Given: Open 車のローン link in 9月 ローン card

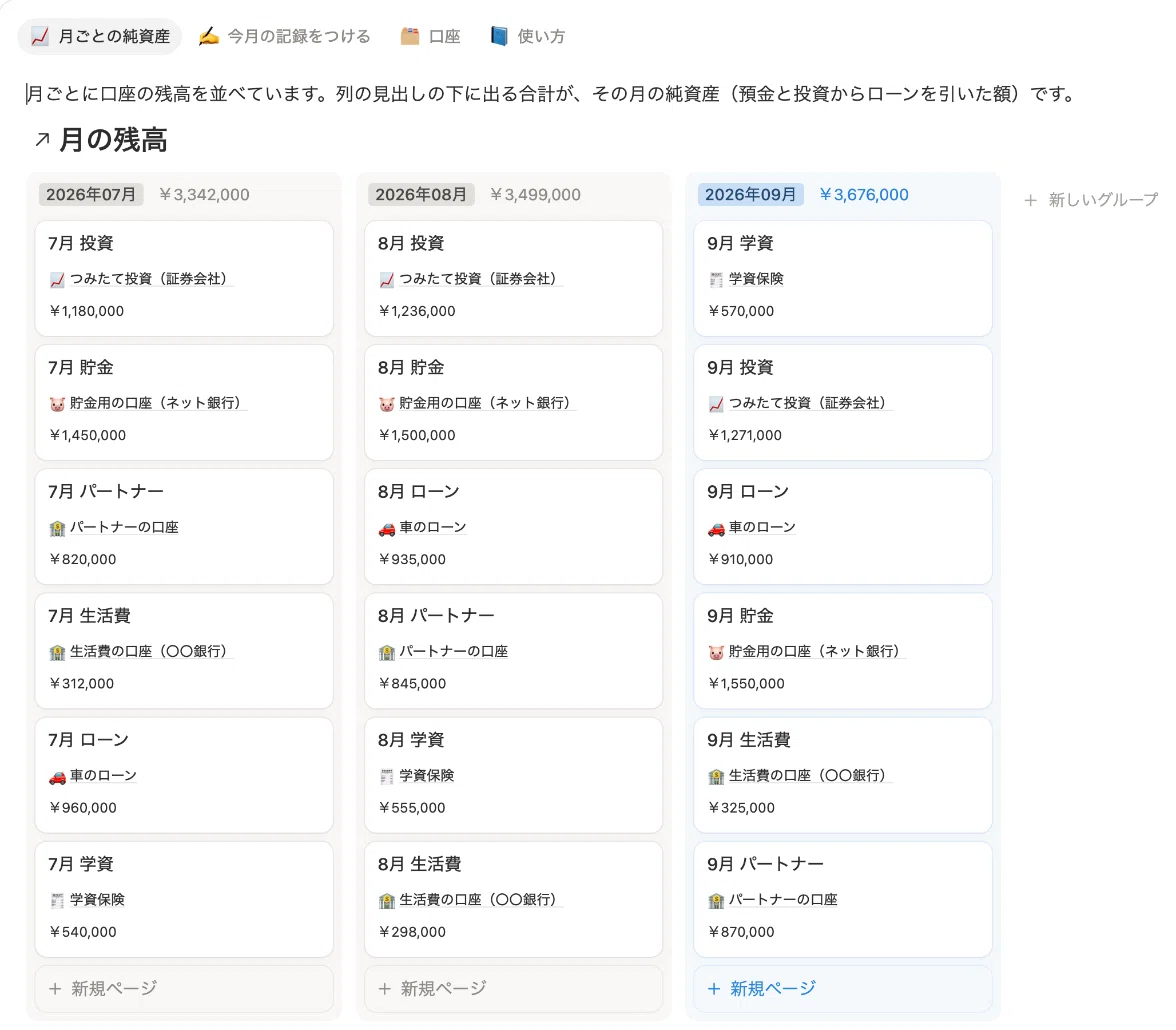Looking at the screenshot, I should (x=762, y=527).
